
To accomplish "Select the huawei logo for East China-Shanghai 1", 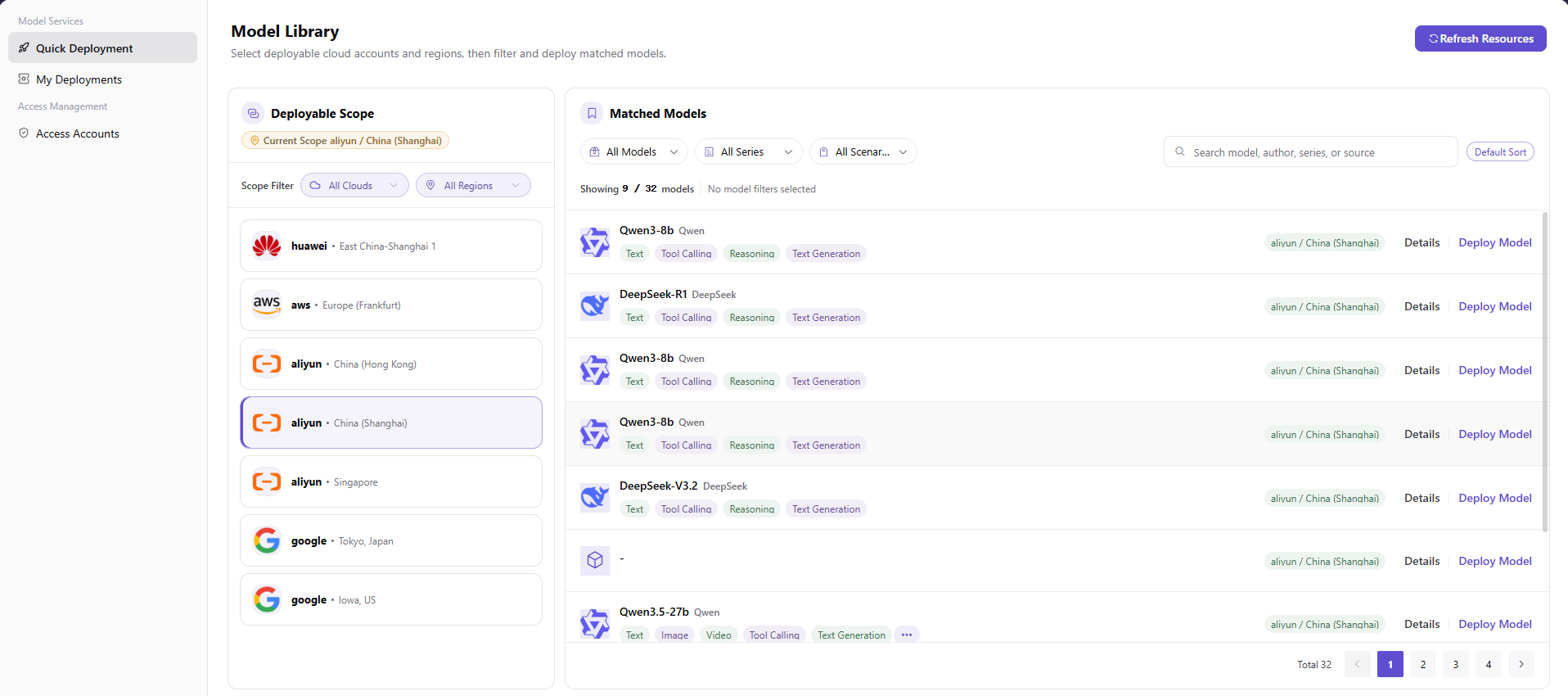I will (x=267, y=246).
